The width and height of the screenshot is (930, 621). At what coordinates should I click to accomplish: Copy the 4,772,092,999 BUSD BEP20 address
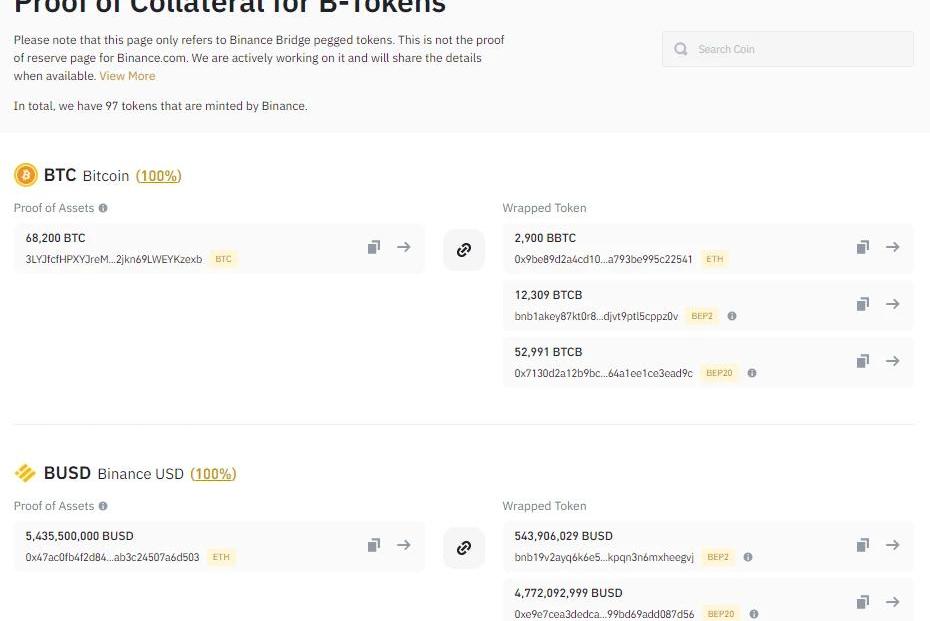[862, 602]
